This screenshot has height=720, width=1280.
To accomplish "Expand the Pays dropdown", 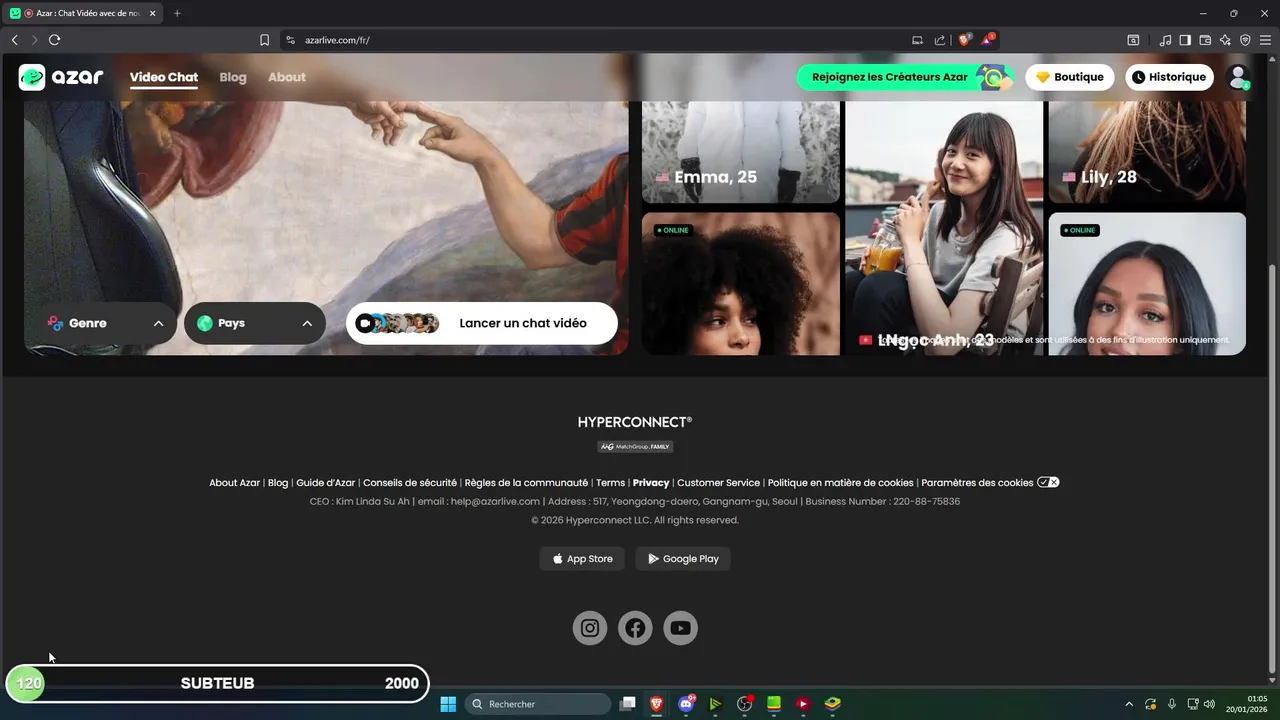I will (x=255, y=323).
